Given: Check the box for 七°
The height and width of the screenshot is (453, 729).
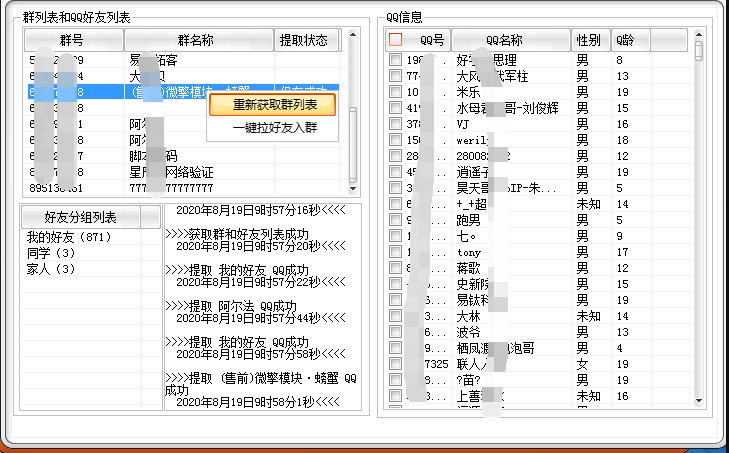Looking at the screenshot, I should point(396,236).
